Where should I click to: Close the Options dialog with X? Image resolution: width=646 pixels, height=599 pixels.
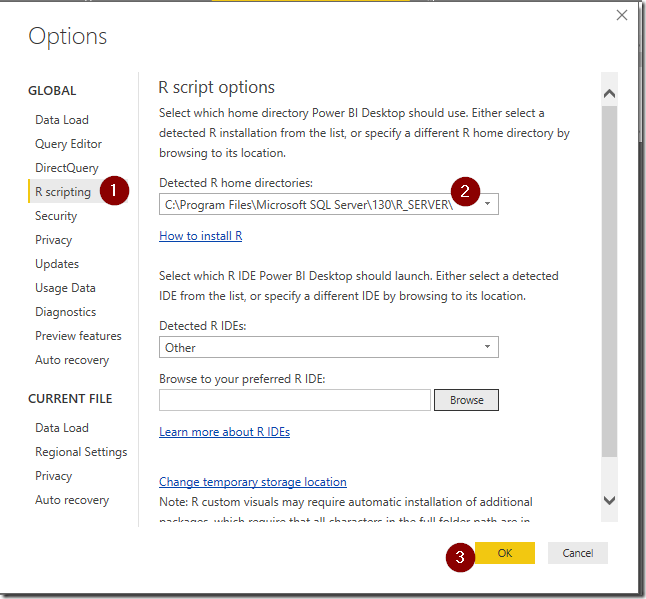[x=622, y=15]
